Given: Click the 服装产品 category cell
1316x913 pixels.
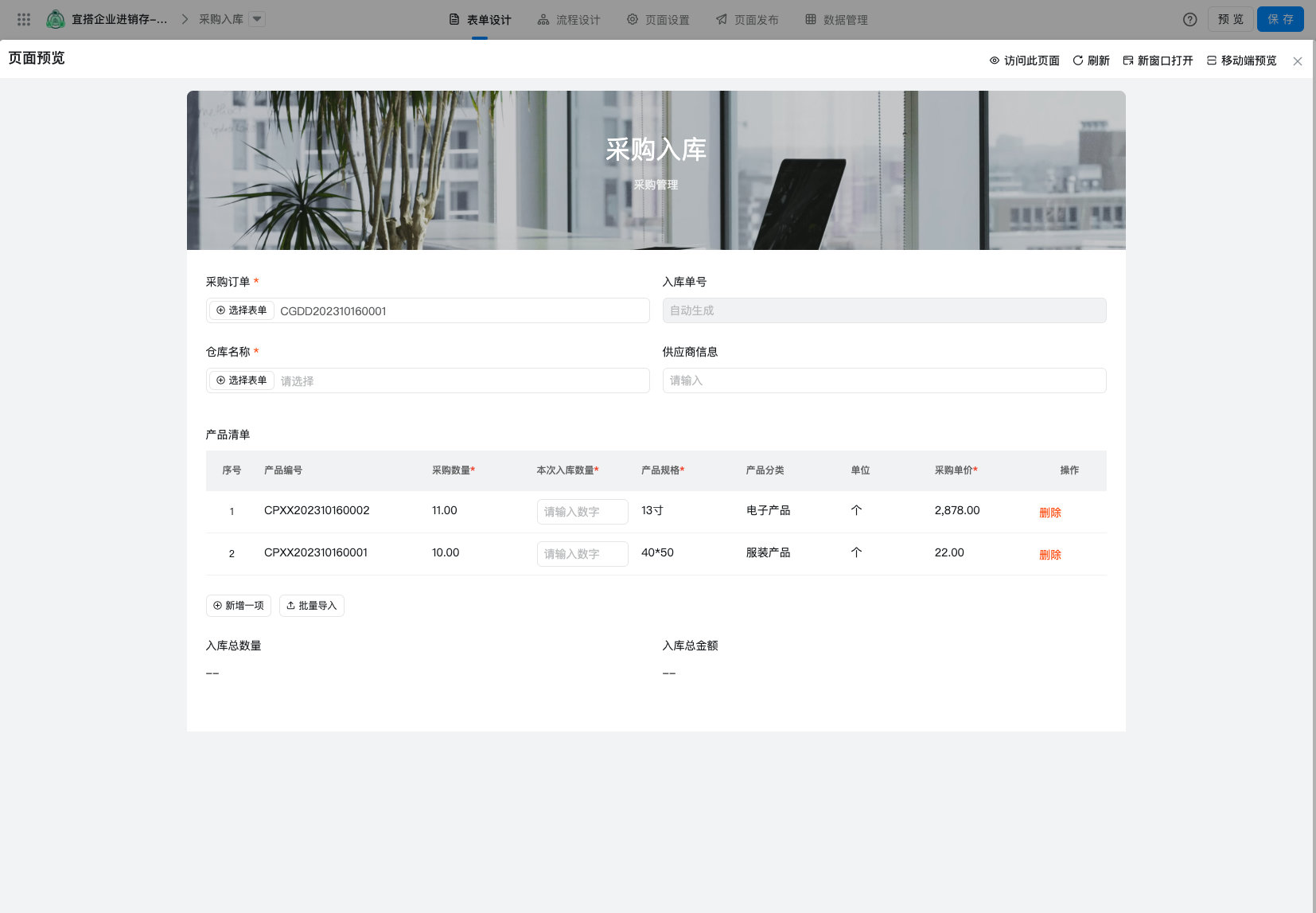Looking at the screenshot, I should (768, 552).
